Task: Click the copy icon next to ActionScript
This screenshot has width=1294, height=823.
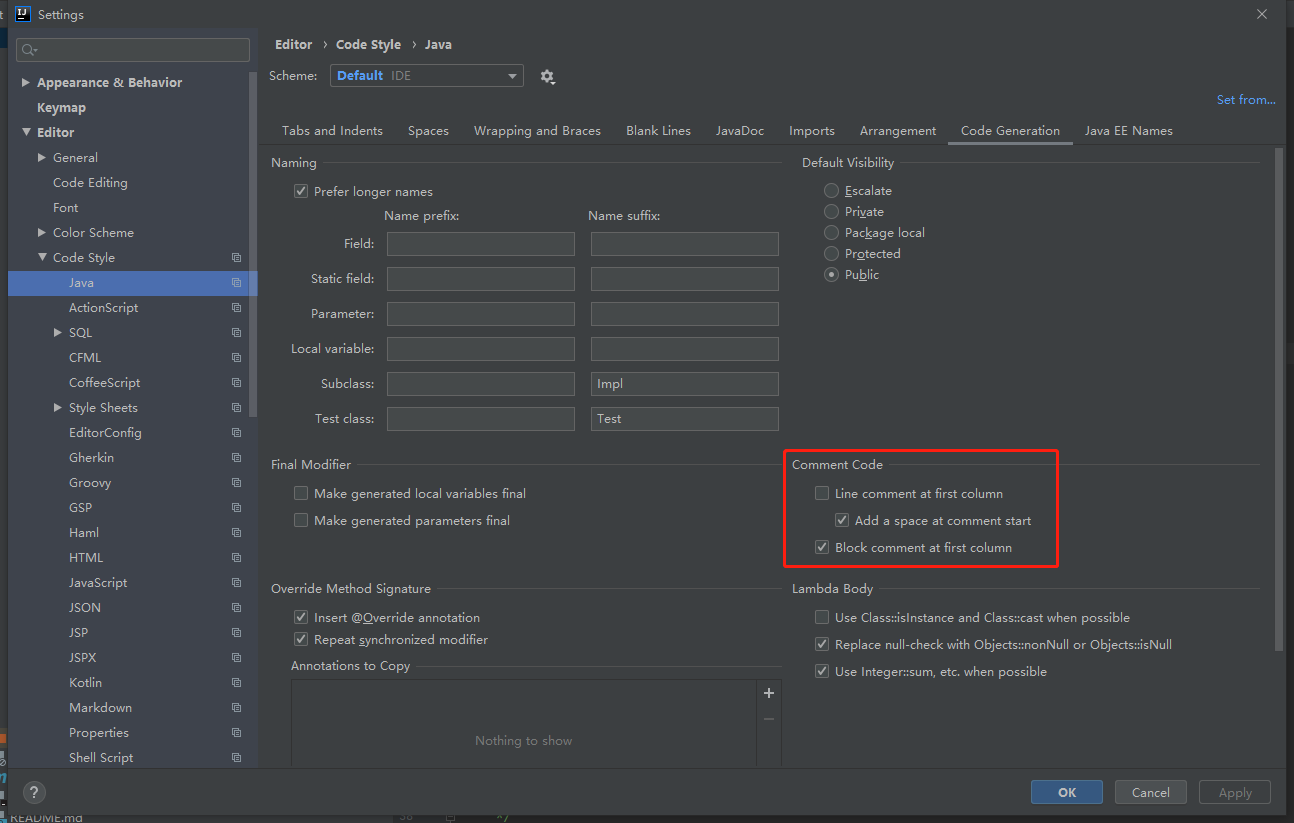Action: (x=236, y=308)
